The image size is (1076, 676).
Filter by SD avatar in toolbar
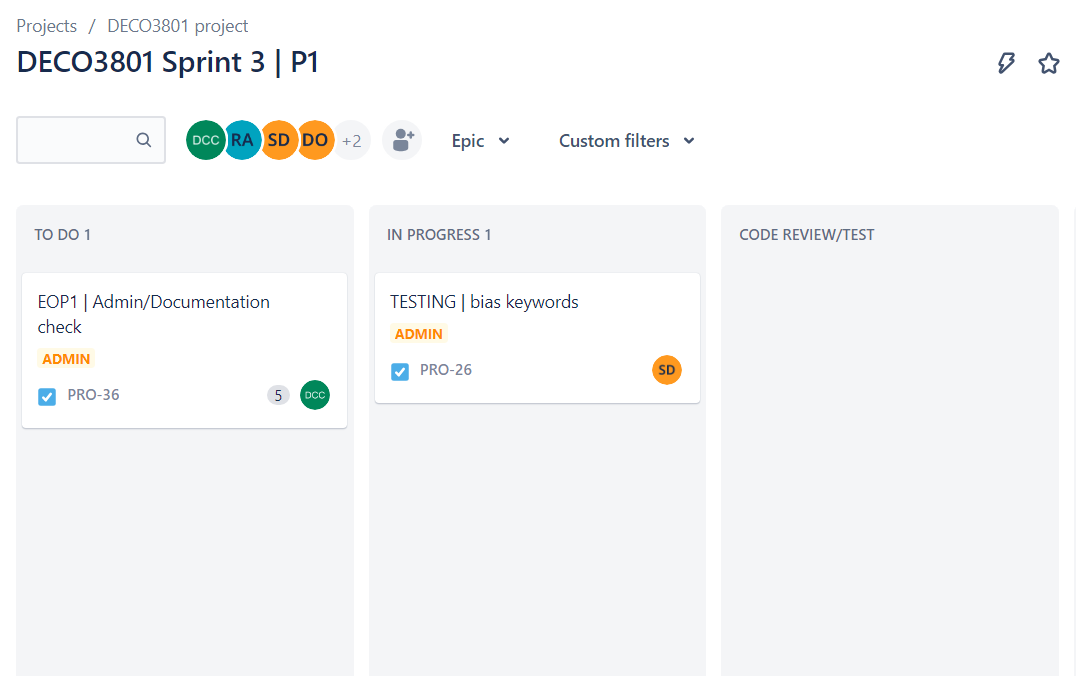(x=279, y=140)
